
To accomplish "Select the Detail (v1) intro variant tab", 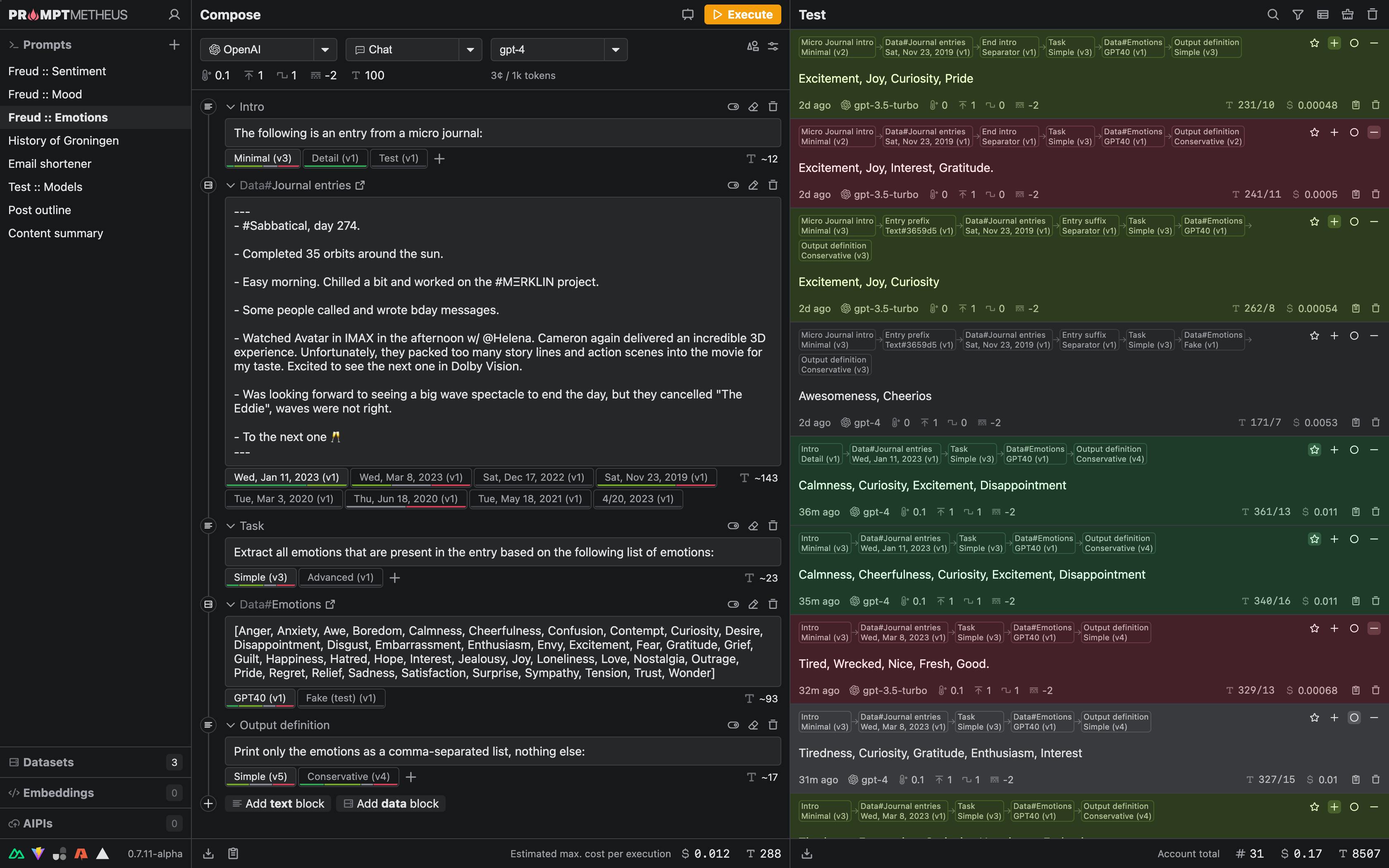I will pos(334,158).
